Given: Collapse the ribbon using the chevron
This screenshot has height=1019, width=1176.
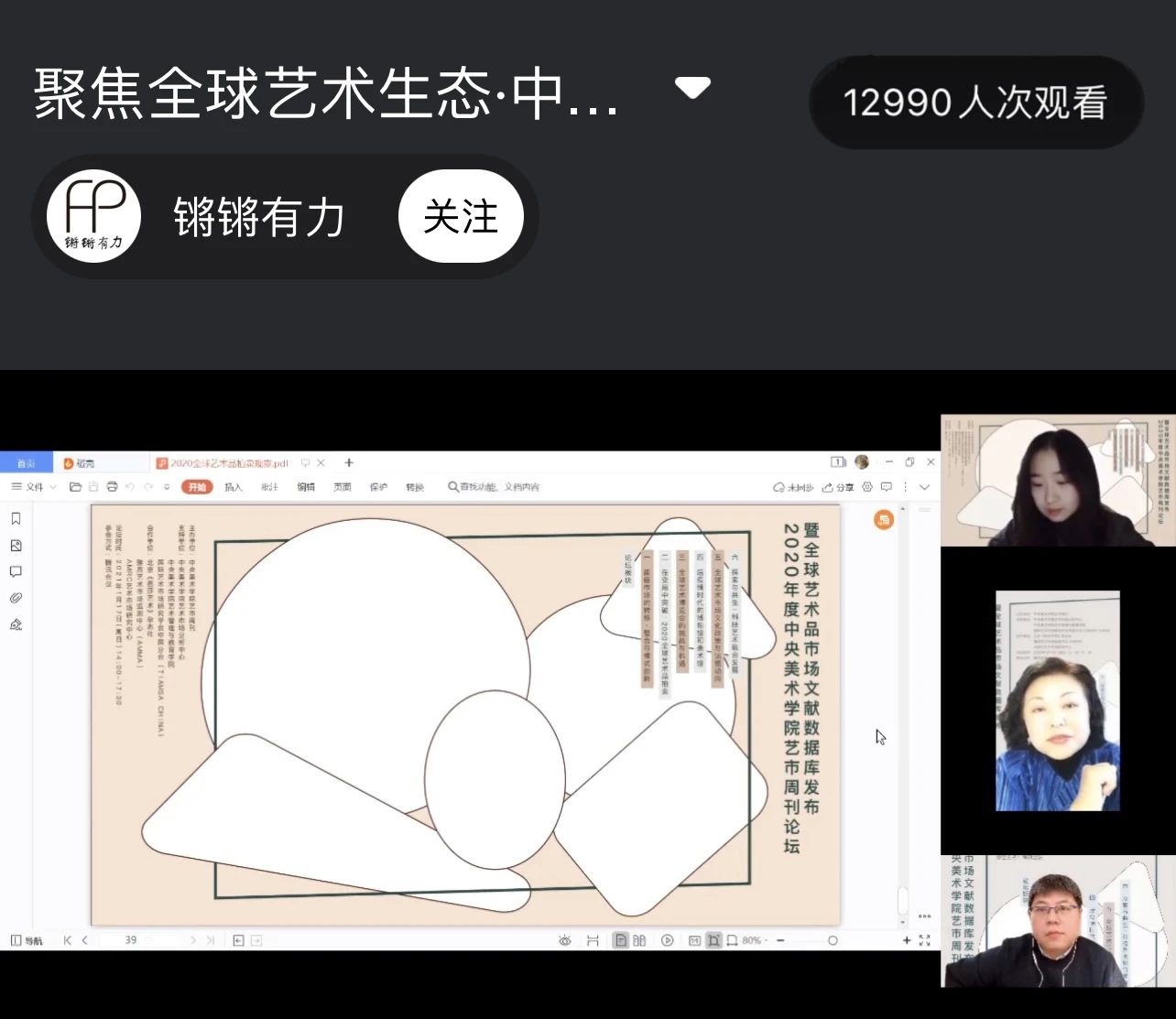Looking at the screenshot, I should tap(924, 486).
